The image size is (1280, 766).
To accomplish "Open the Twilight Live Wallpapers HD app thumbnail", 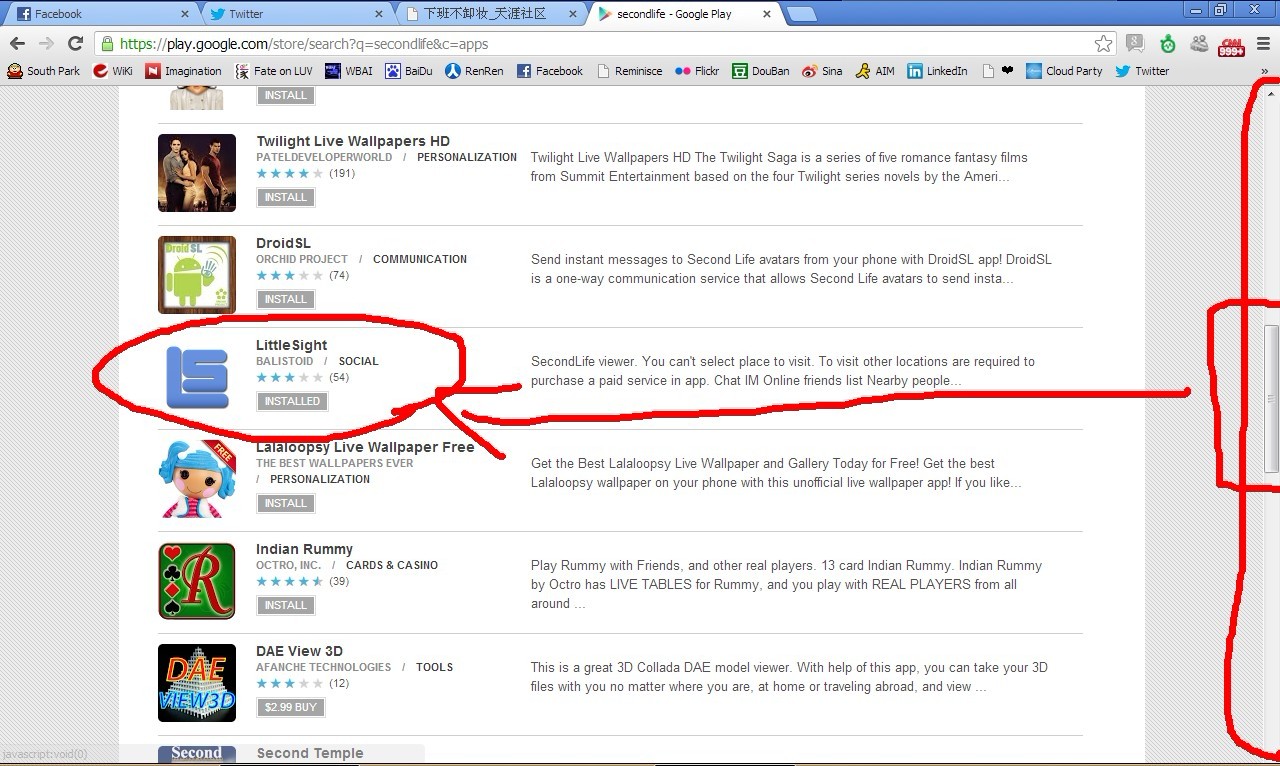I will [197, 173].
